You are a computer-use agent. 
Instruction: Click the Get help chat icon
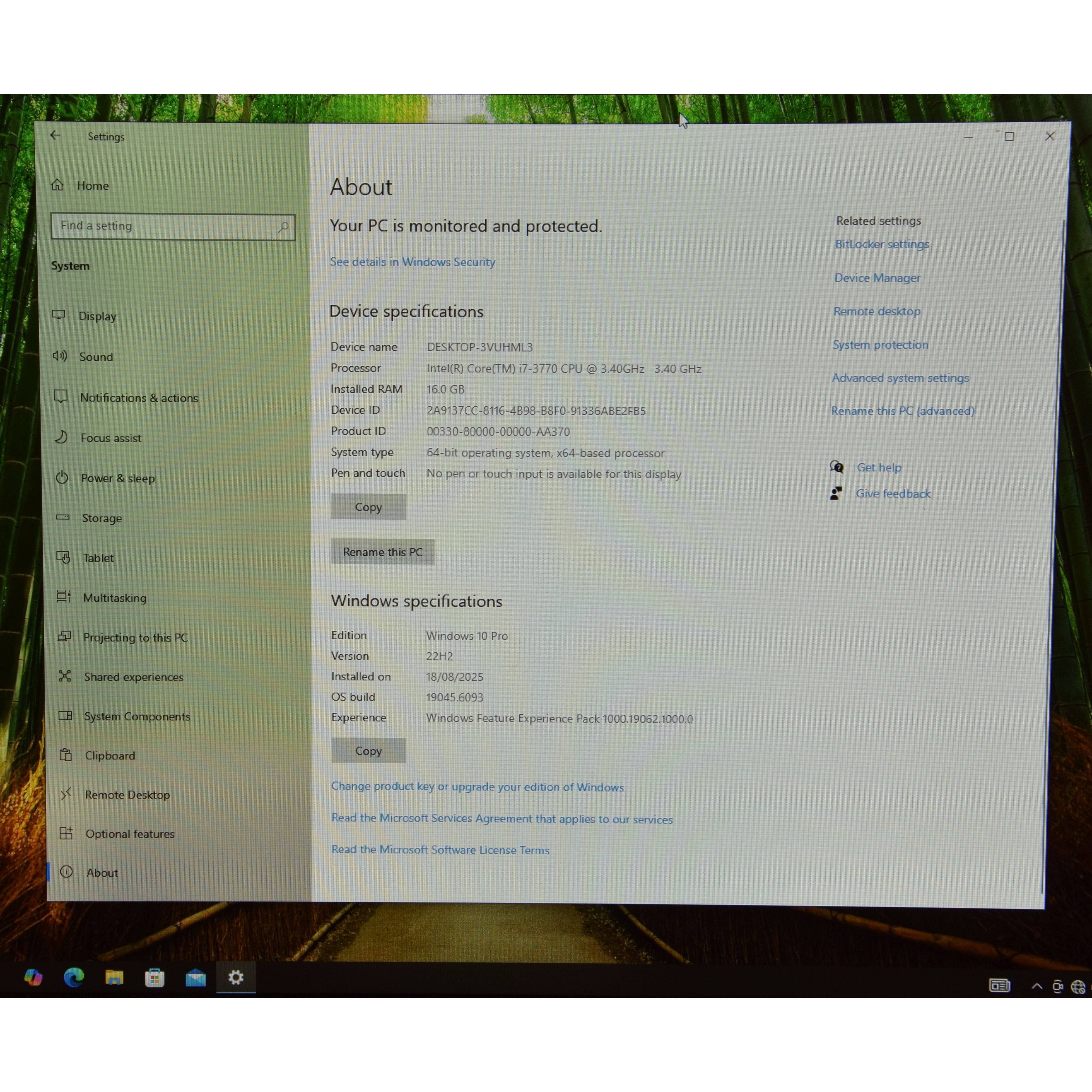click(837, 467)
